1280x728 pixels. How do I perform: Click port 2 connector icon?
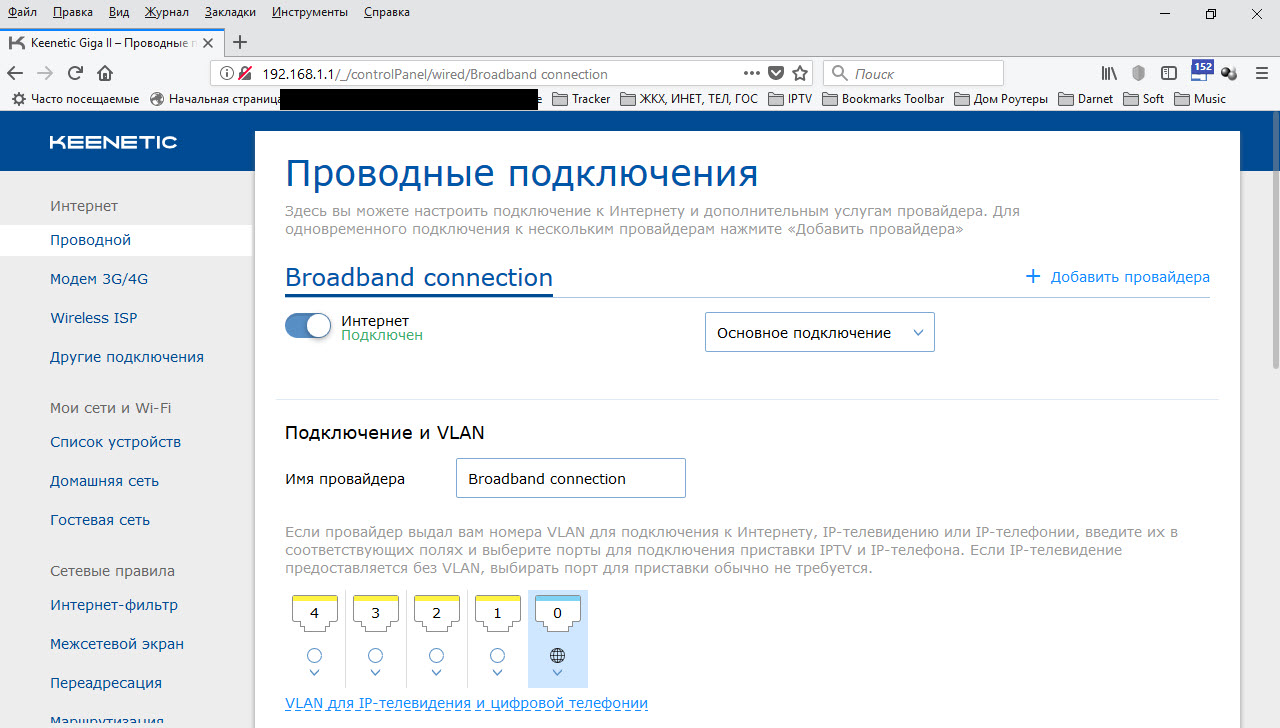pos(436,611)
